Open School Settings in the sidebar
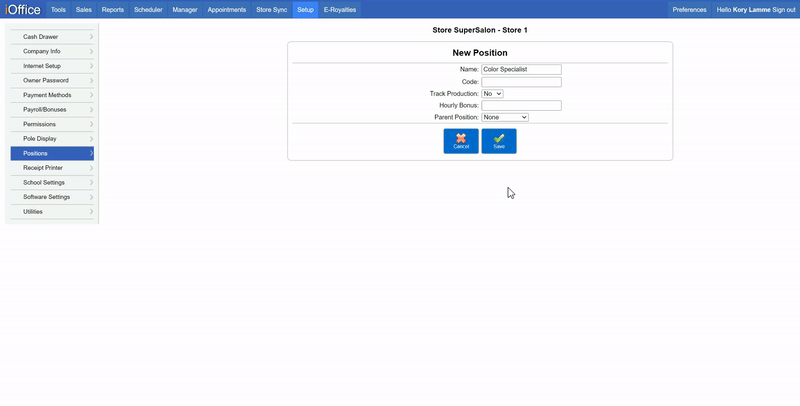800x406 pixels. pos(52,183)
